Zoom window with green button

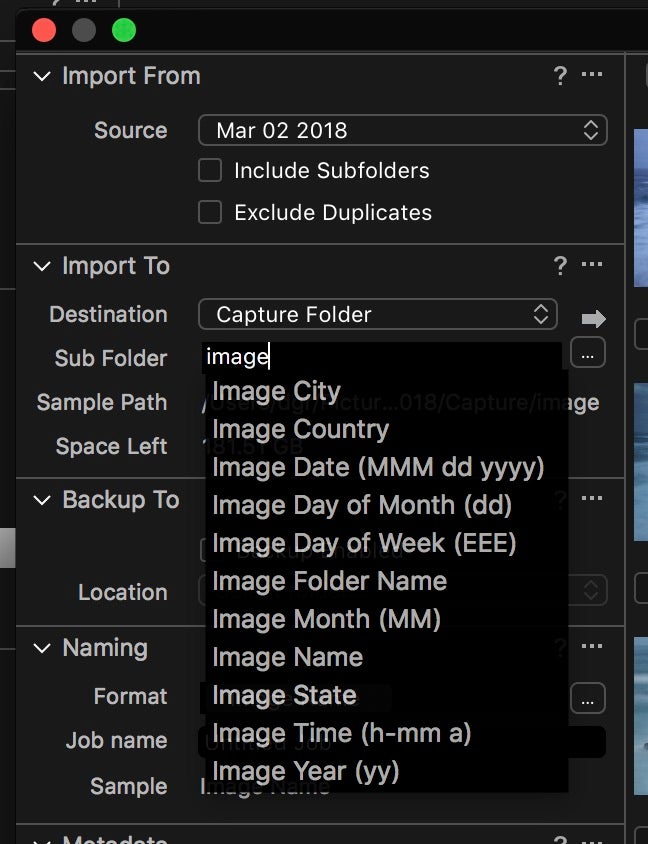tap(124, 30)
